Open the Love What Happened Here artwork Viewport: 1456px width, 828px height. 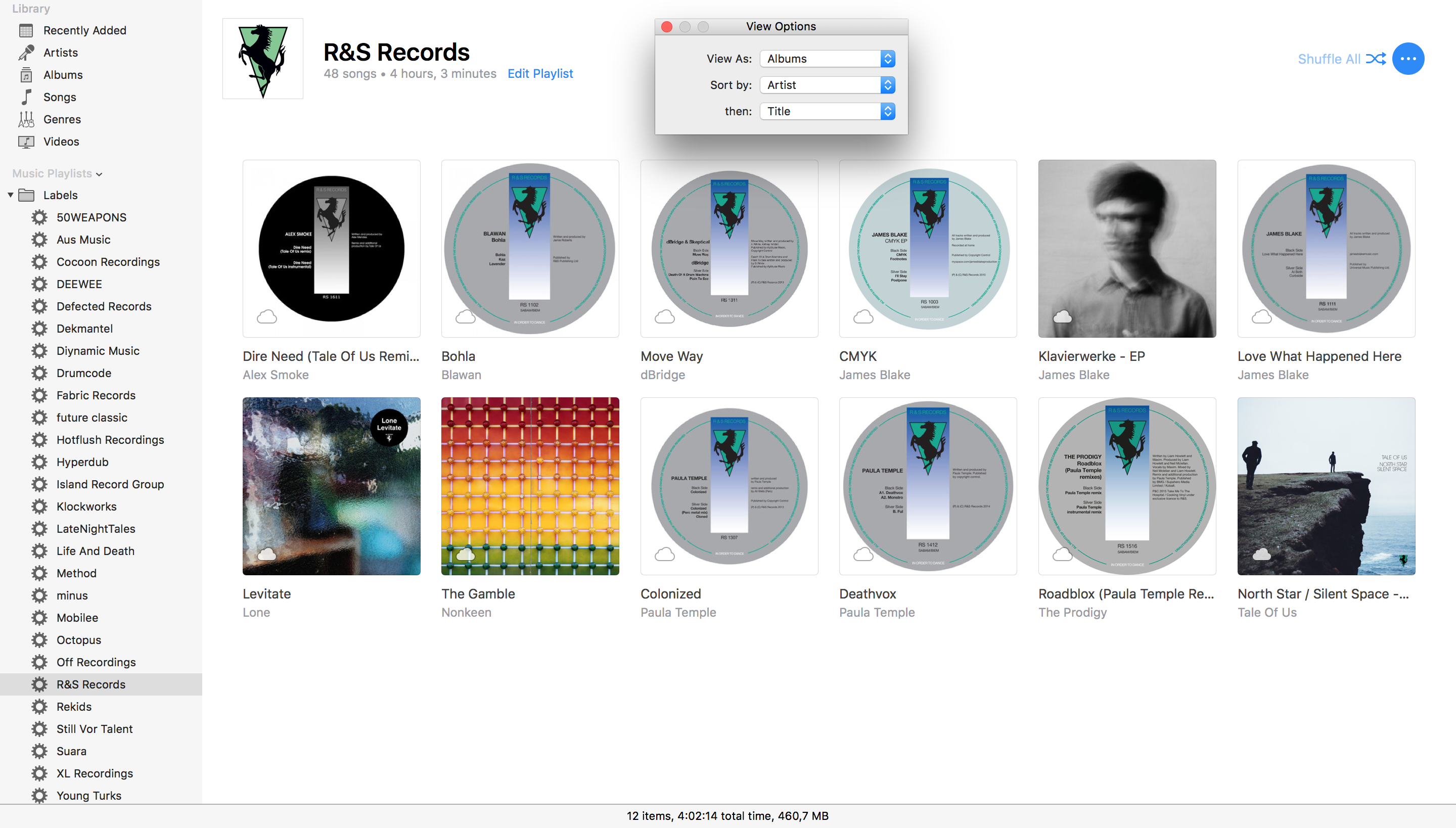(1327, 249)
